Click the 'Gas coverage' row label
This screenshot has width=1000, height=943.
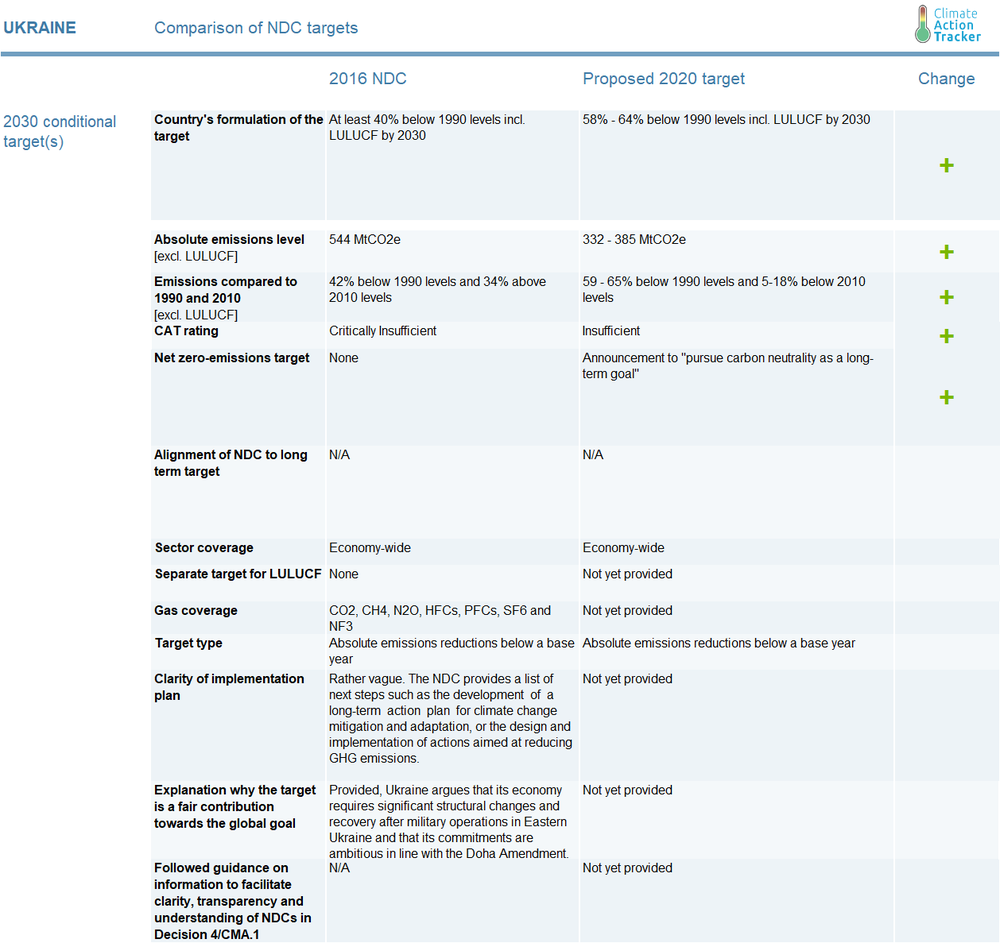196,610
